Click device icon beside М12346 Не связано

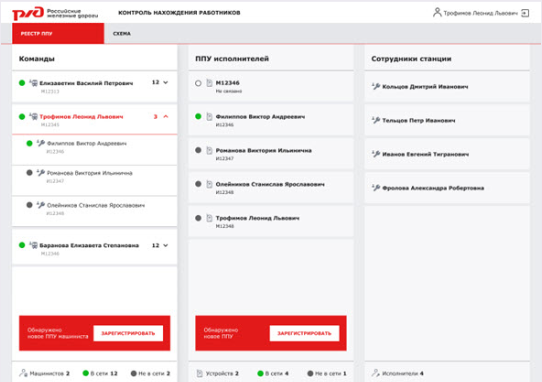(x=209, y=83)
